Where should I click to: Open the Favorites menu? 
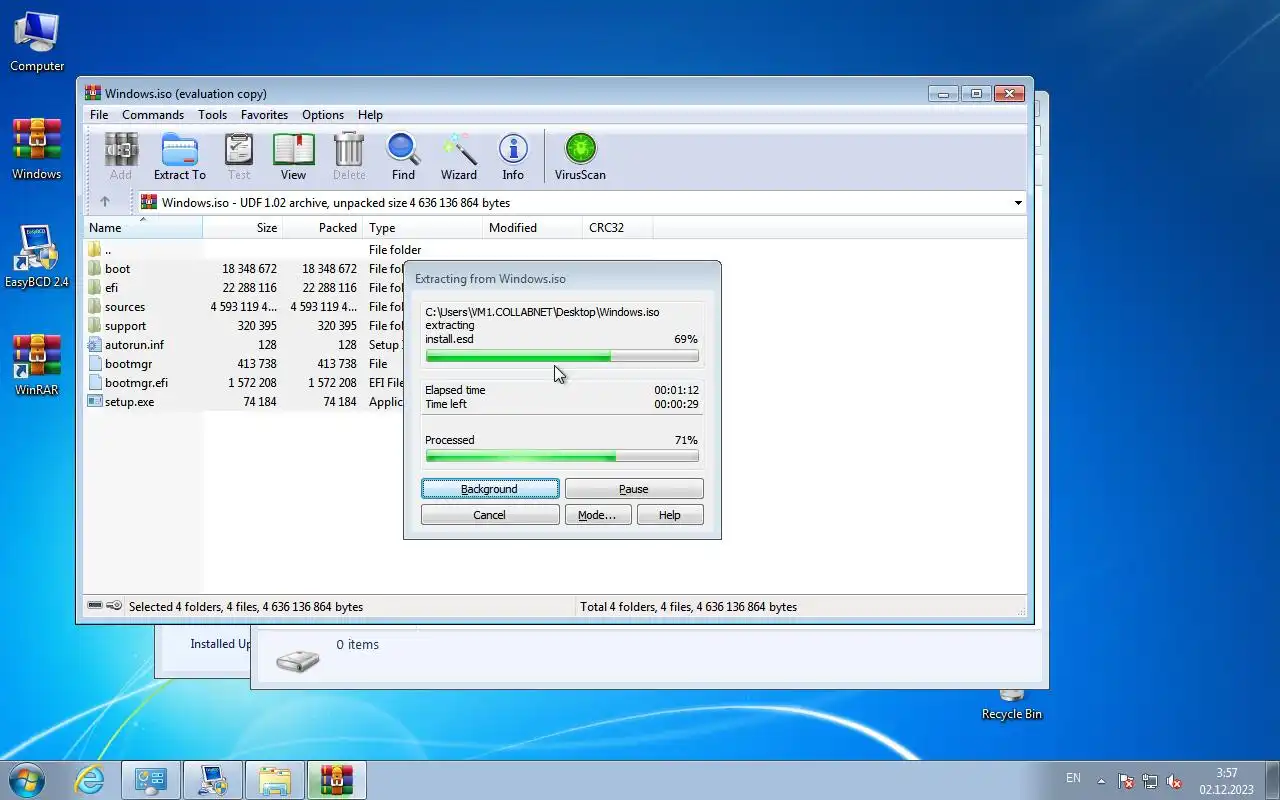tap(264, 115)
